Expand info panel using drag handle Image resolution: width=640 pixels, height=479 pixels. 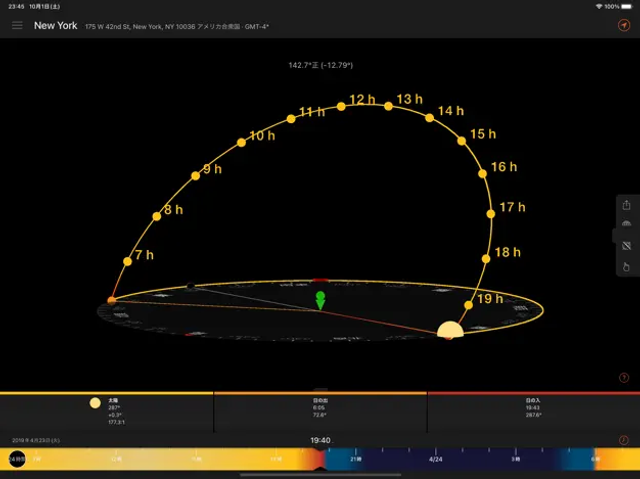pos(320,389)
